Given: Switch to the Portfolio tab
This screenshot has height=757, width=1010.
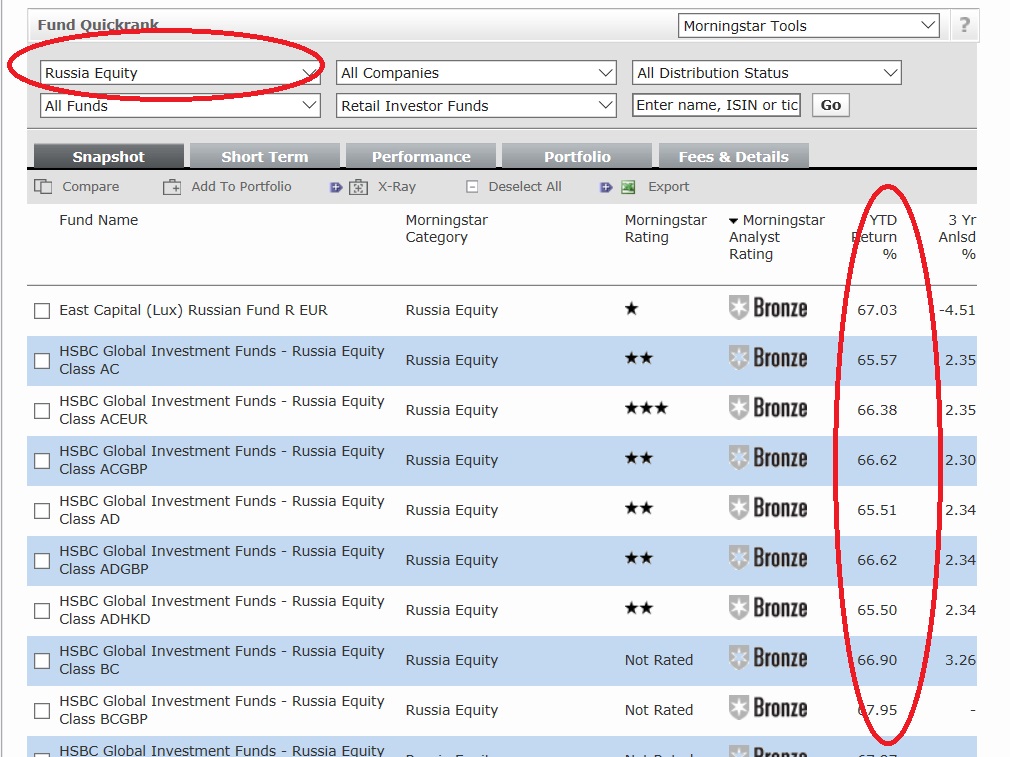Looking at the screenshot, I should tap(577, 157).
